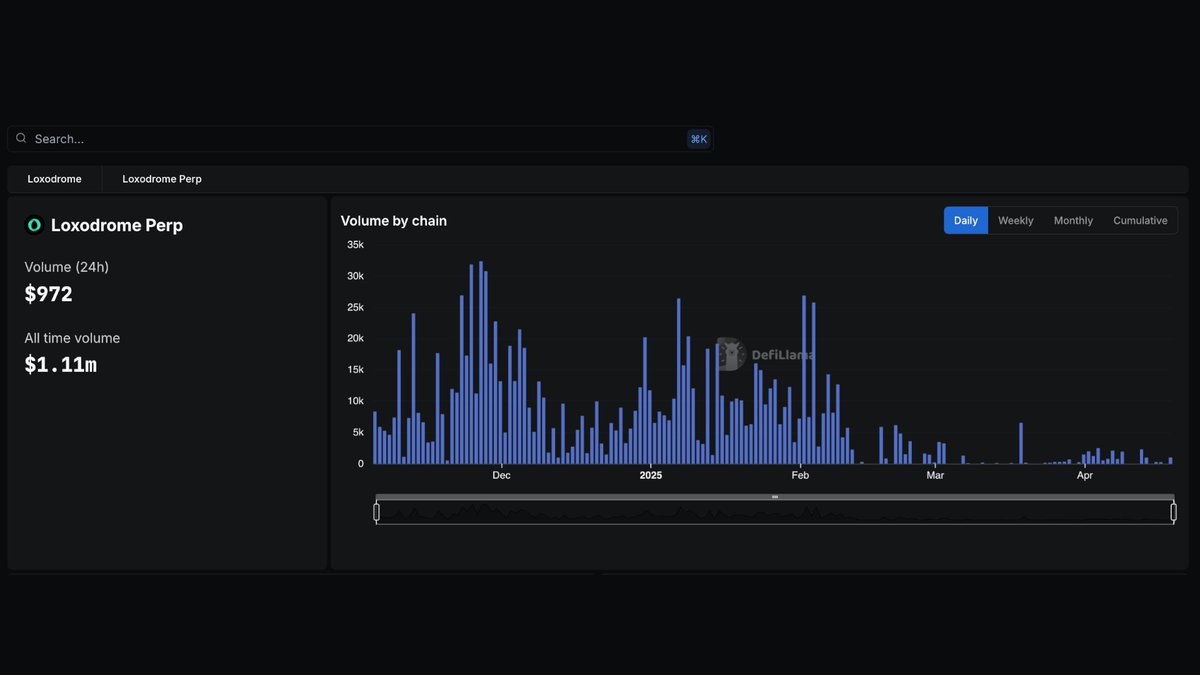Click the search magnifier icon
Screen dimensions: 1200x675
coord(21,138)
